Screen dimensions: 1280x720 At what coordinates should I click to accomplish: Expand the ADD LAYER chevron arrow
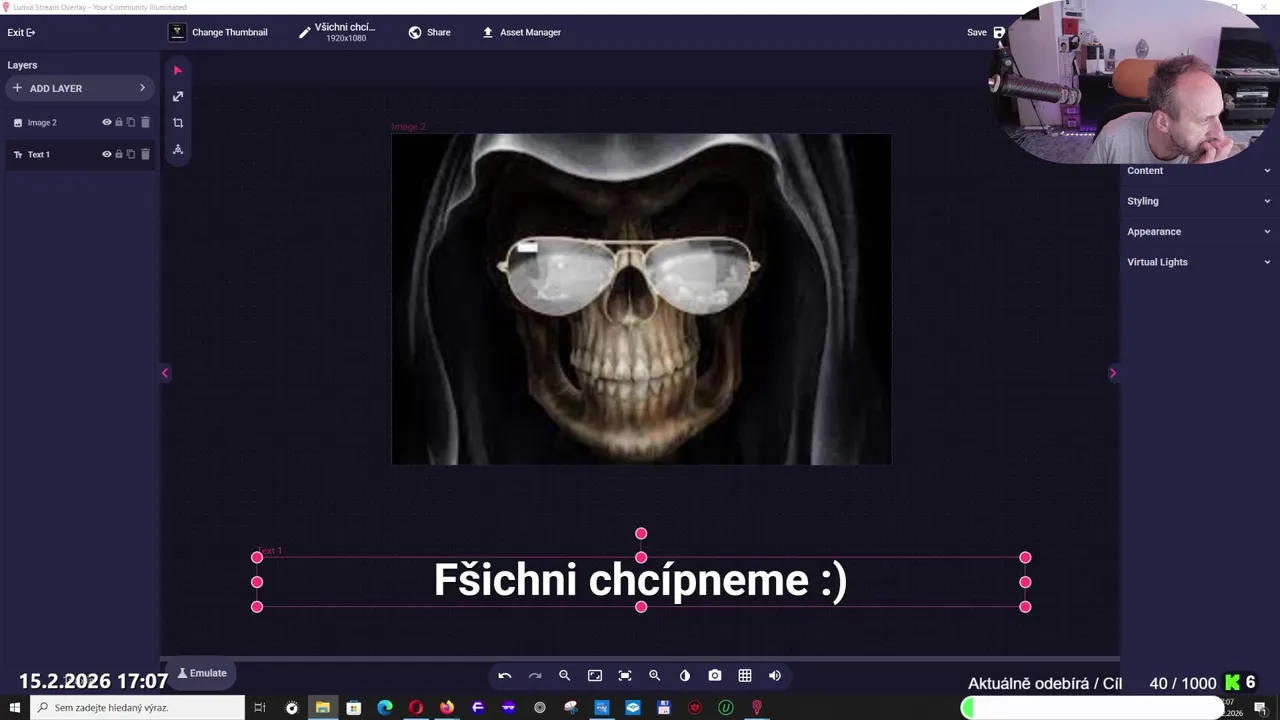click(142, 88)
